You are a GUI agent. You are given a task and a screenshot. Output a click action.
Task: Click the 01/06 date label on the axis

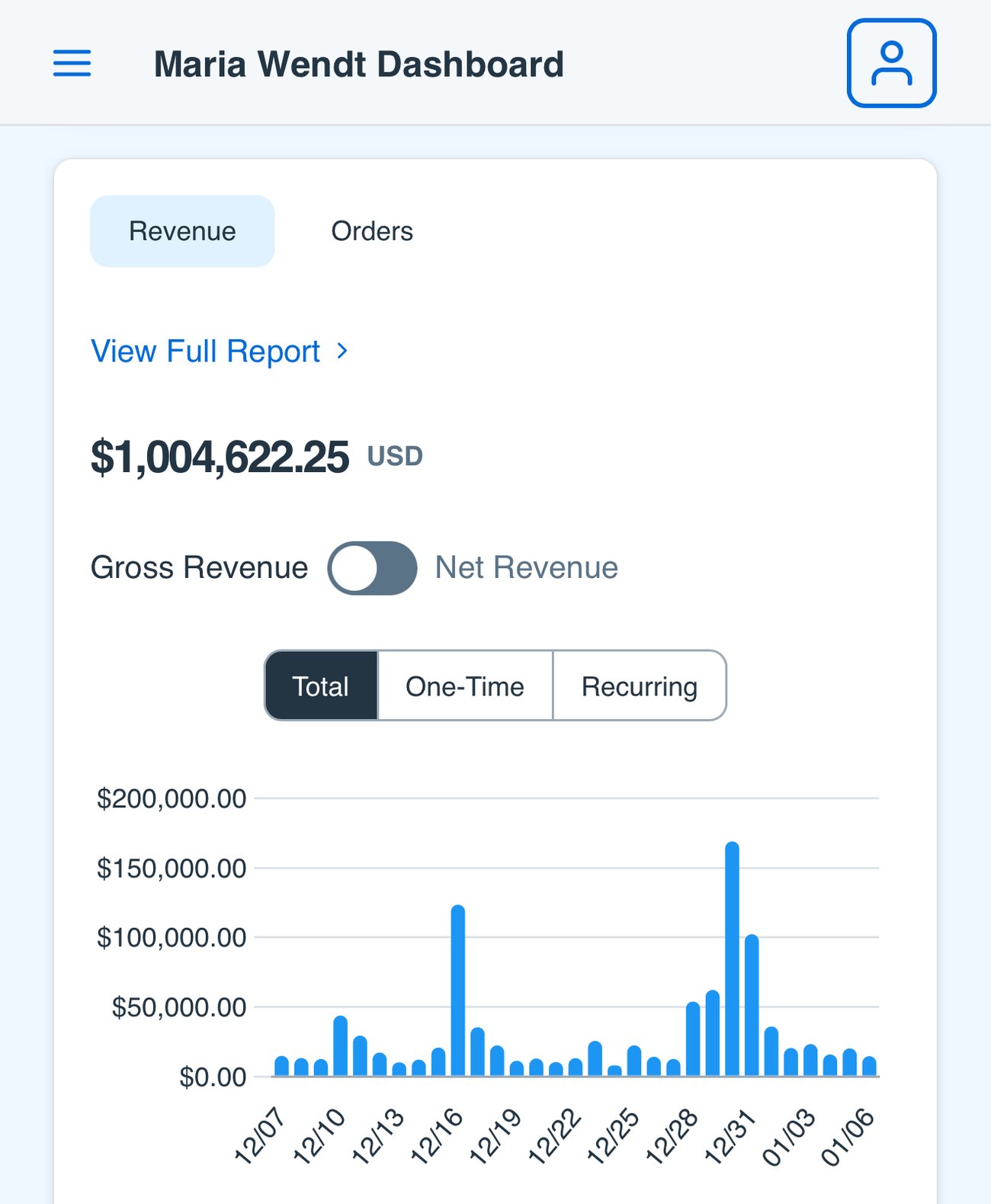click(x=848, y=1137)
